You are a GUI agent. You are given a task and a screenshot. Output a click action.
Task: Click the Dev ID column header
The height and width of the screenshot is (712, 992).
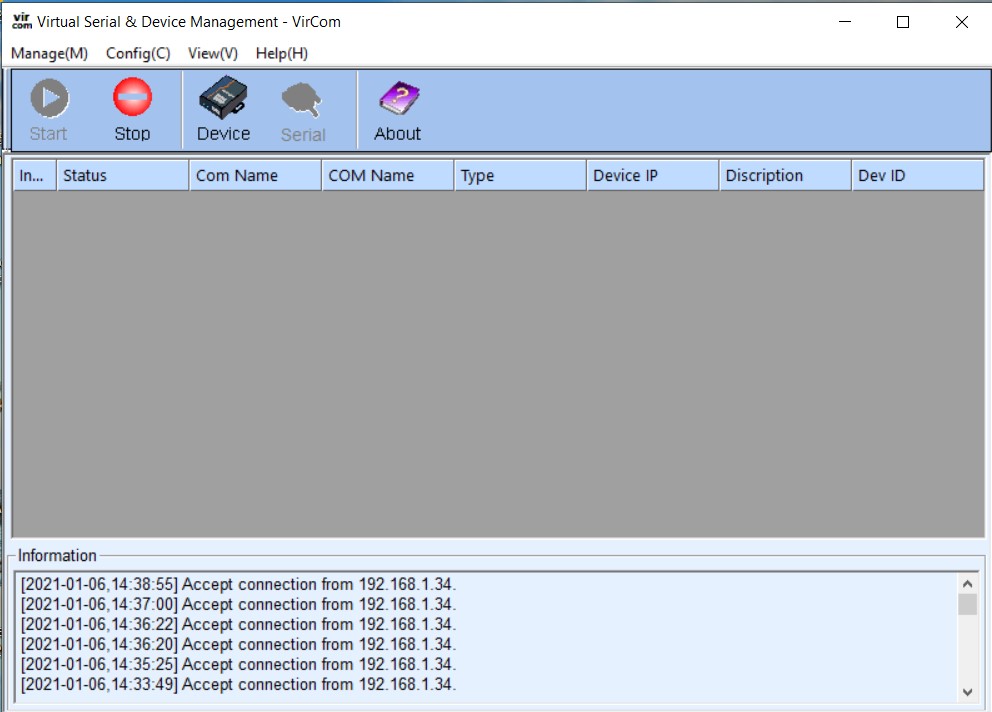tap(916, 176)
